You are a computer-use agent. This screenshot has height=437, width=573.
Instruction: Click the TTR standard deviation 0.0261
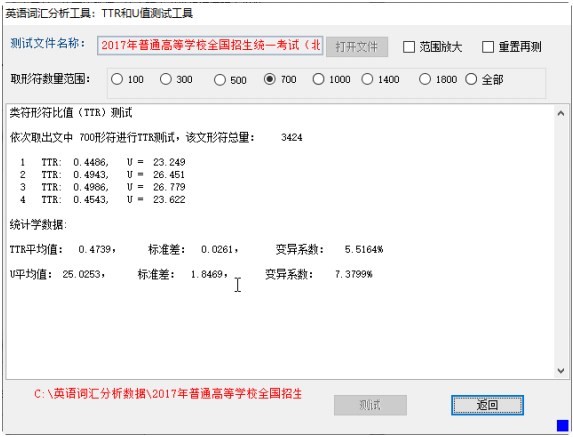tap(217, 250)
